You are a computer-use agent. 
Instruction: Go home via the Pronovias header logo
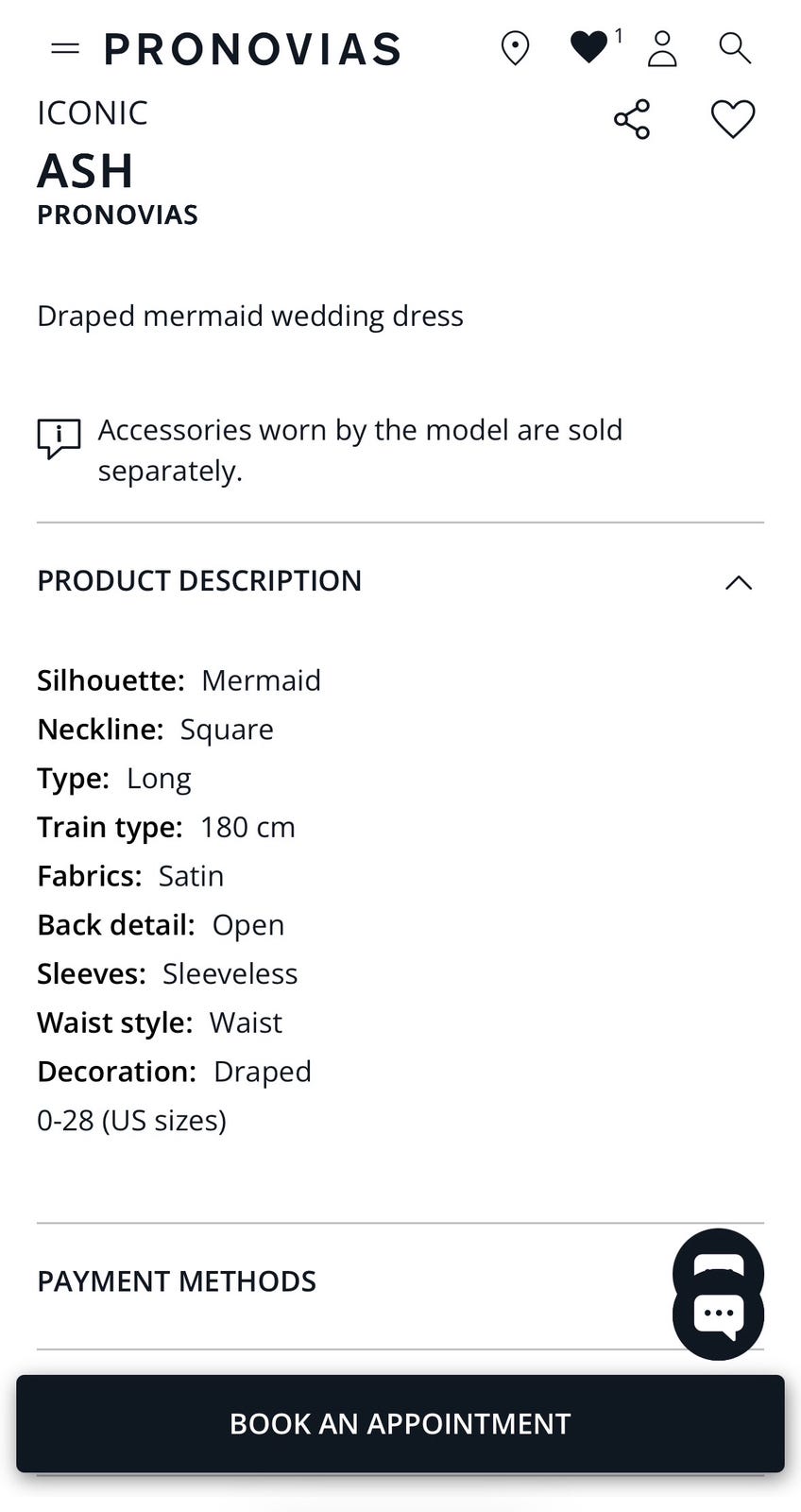pos(252,49)
